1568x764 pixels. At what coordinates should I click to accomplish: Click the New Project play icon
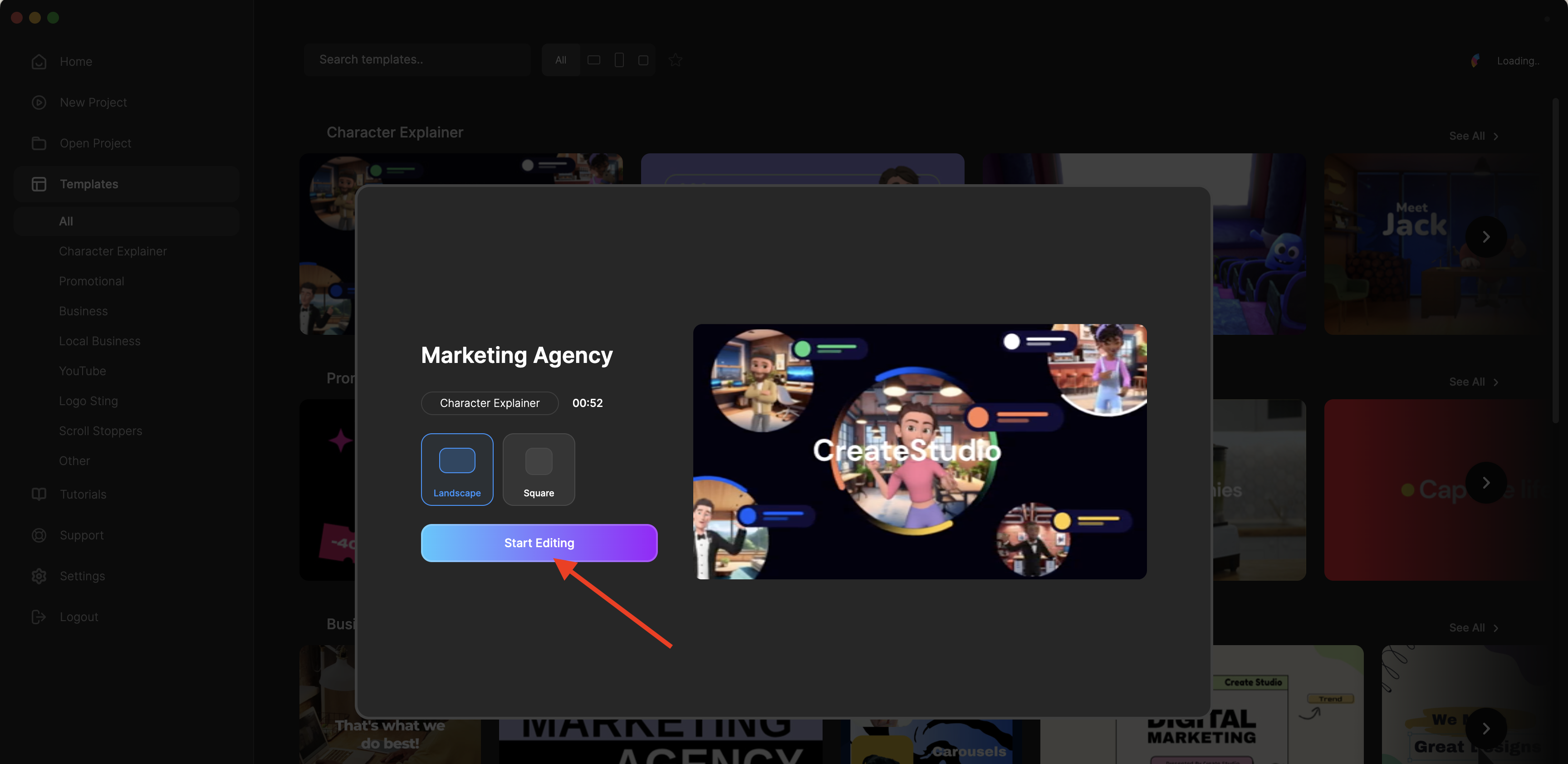(39, 102)
